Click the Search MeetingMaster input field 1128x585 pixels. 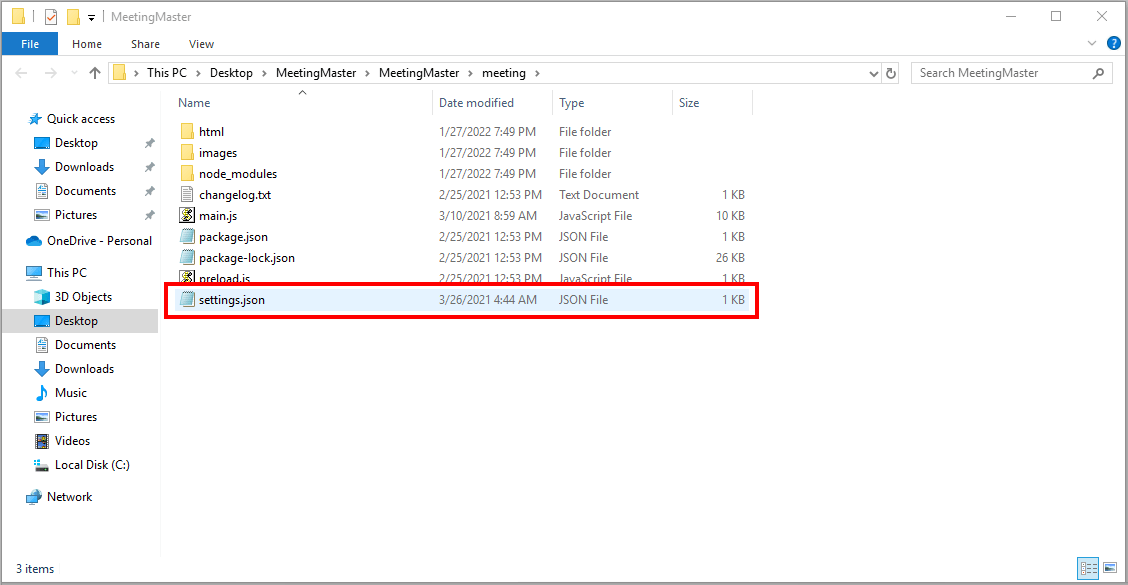1000,73
